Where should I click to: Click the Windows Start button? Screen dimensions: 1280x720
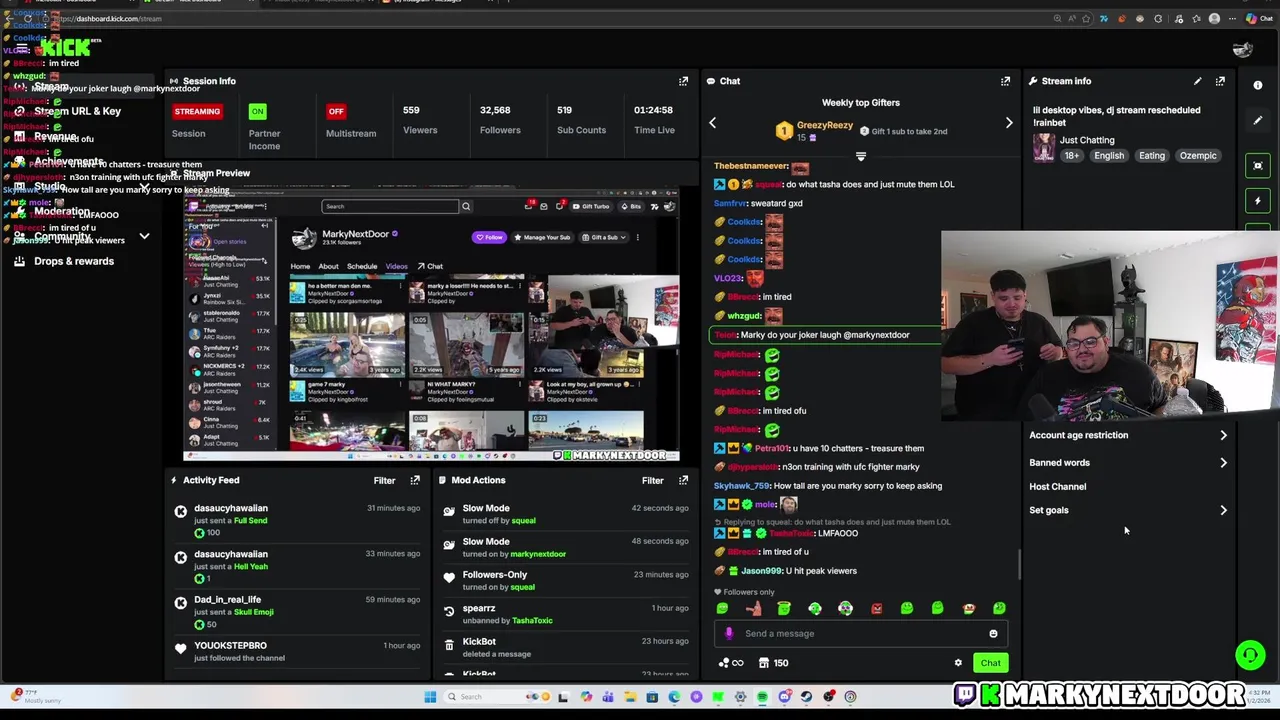430,697
